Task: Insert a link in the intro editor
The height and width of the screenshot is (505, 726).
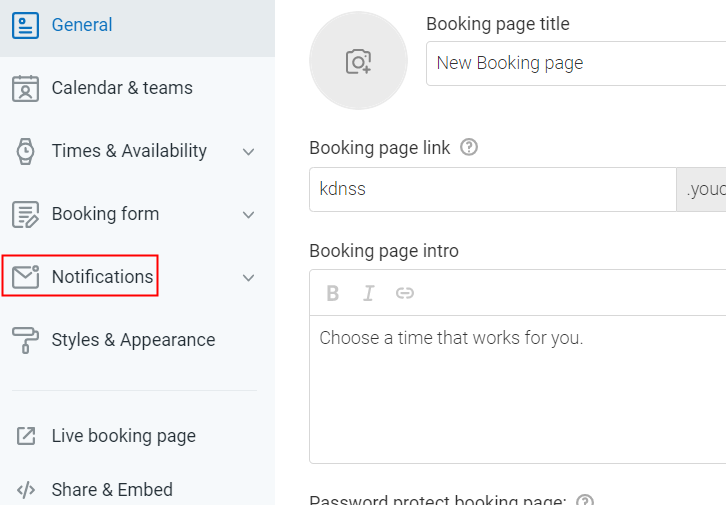Action: point(404,293)
